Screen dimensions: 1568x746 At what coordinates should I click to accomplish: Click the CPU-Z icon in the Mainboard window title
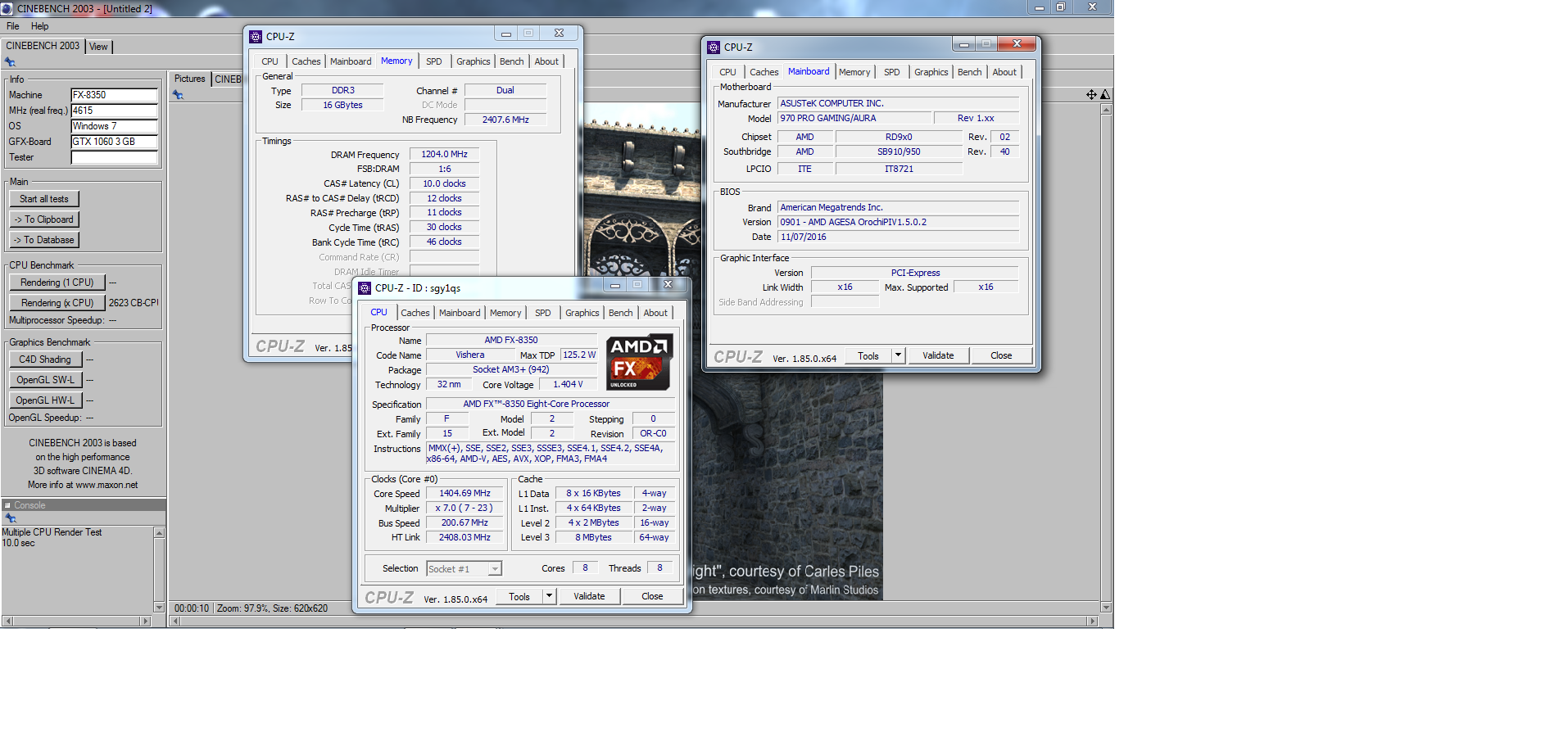point(714,47)
